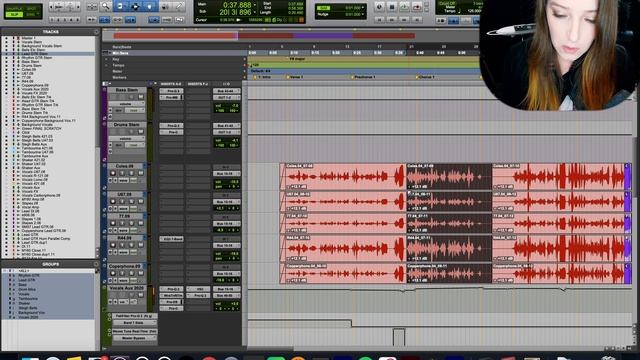This screenshot has height=360, width=640.
Task: Click the Chorus 1 marker
Action: [425, 77]
